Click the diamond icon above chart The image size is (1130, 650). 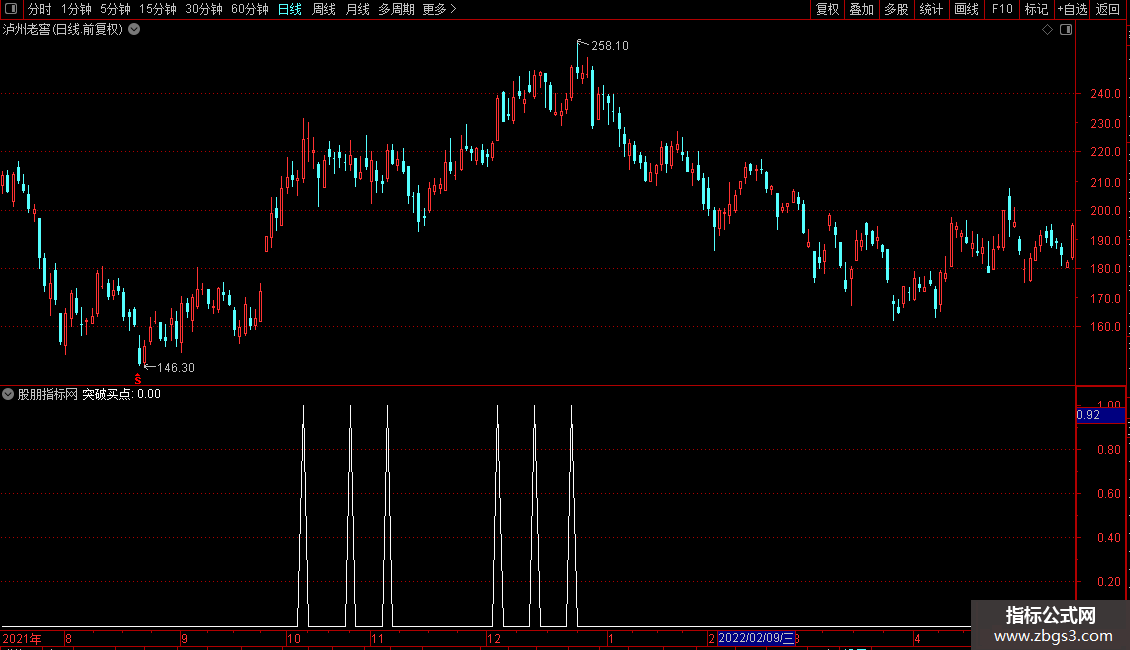pyautogui.click(x=1047, y=30)
